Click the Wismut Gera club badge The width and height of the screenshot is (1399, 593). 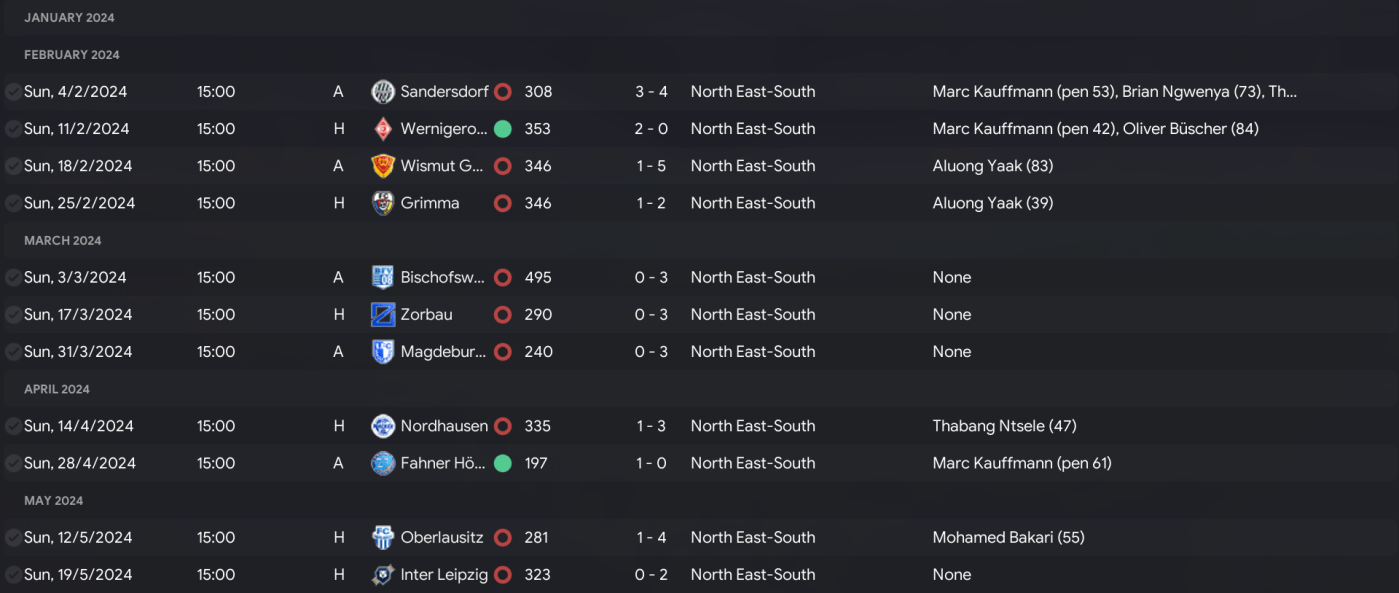pos(382,166)
